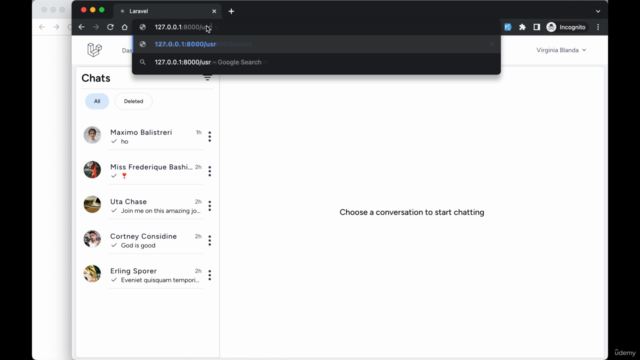Open the chat filter icon beside Chats

[207, 78]
